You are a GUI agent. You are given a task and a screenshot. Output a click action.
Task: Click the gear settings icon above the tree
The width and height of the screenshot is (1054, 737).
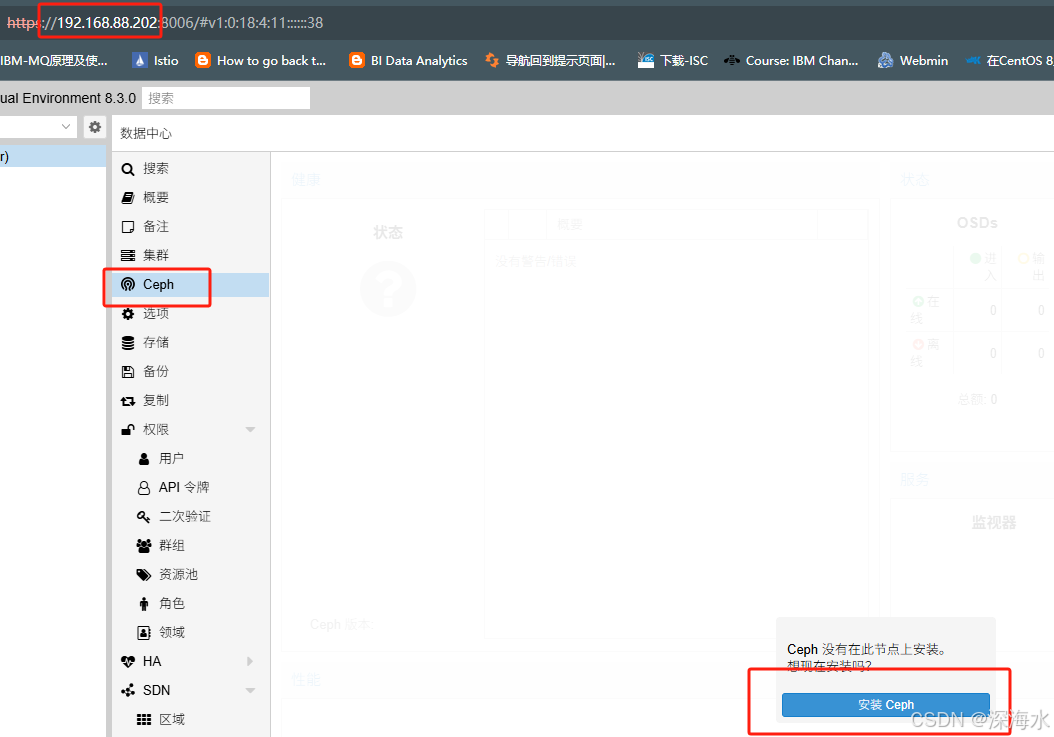95,127
